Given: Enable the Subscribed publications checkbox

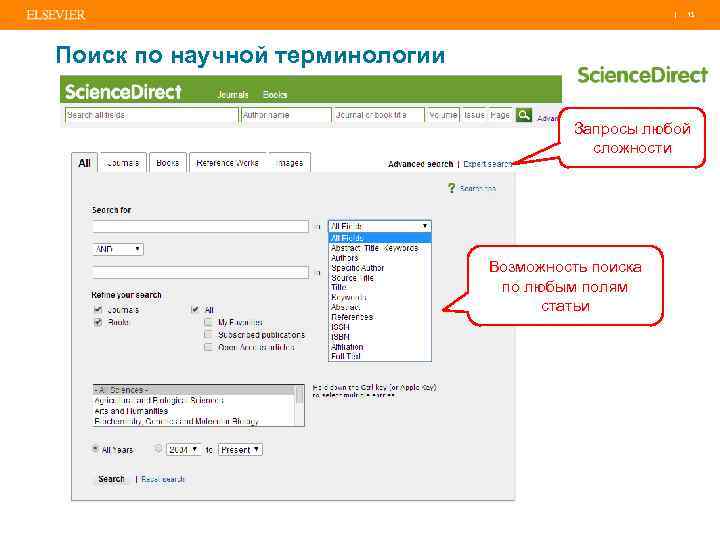Looking at the screenshot, I should pyautogui.click(x=208, y=335).
